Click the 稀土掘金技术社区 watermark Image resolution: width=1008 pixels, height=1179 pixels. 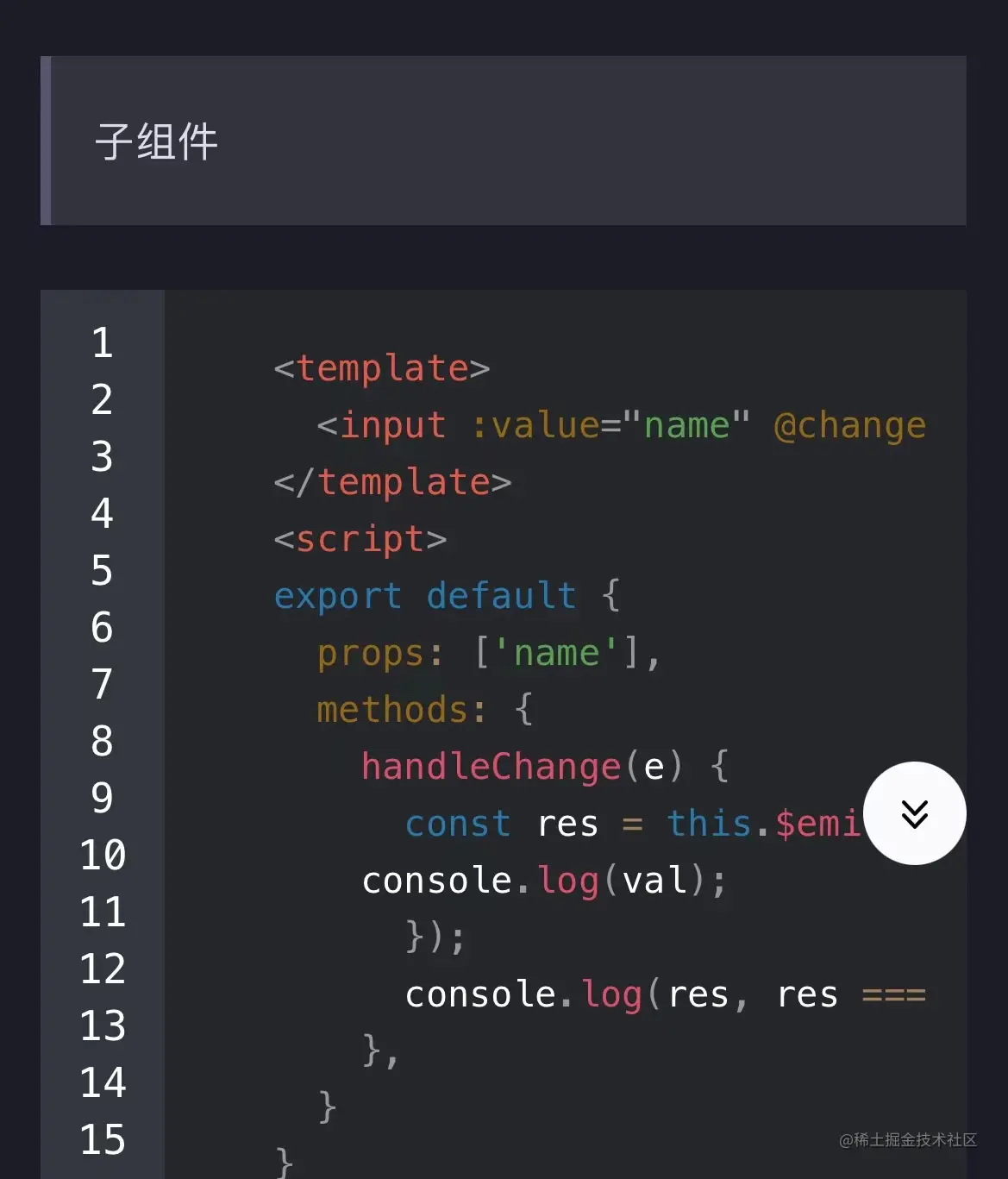[x=907, y=1140]
